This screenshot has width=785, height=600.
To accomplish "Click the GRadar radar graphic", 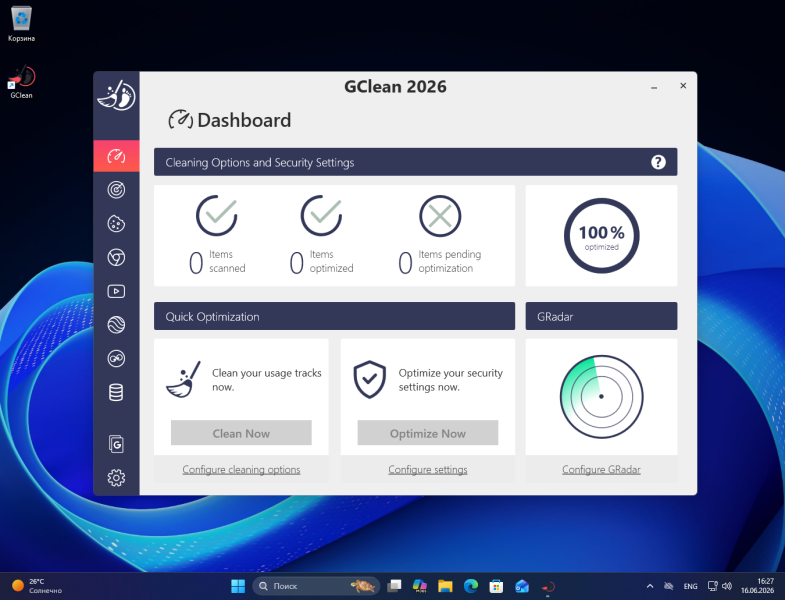I will pos(601,396).
